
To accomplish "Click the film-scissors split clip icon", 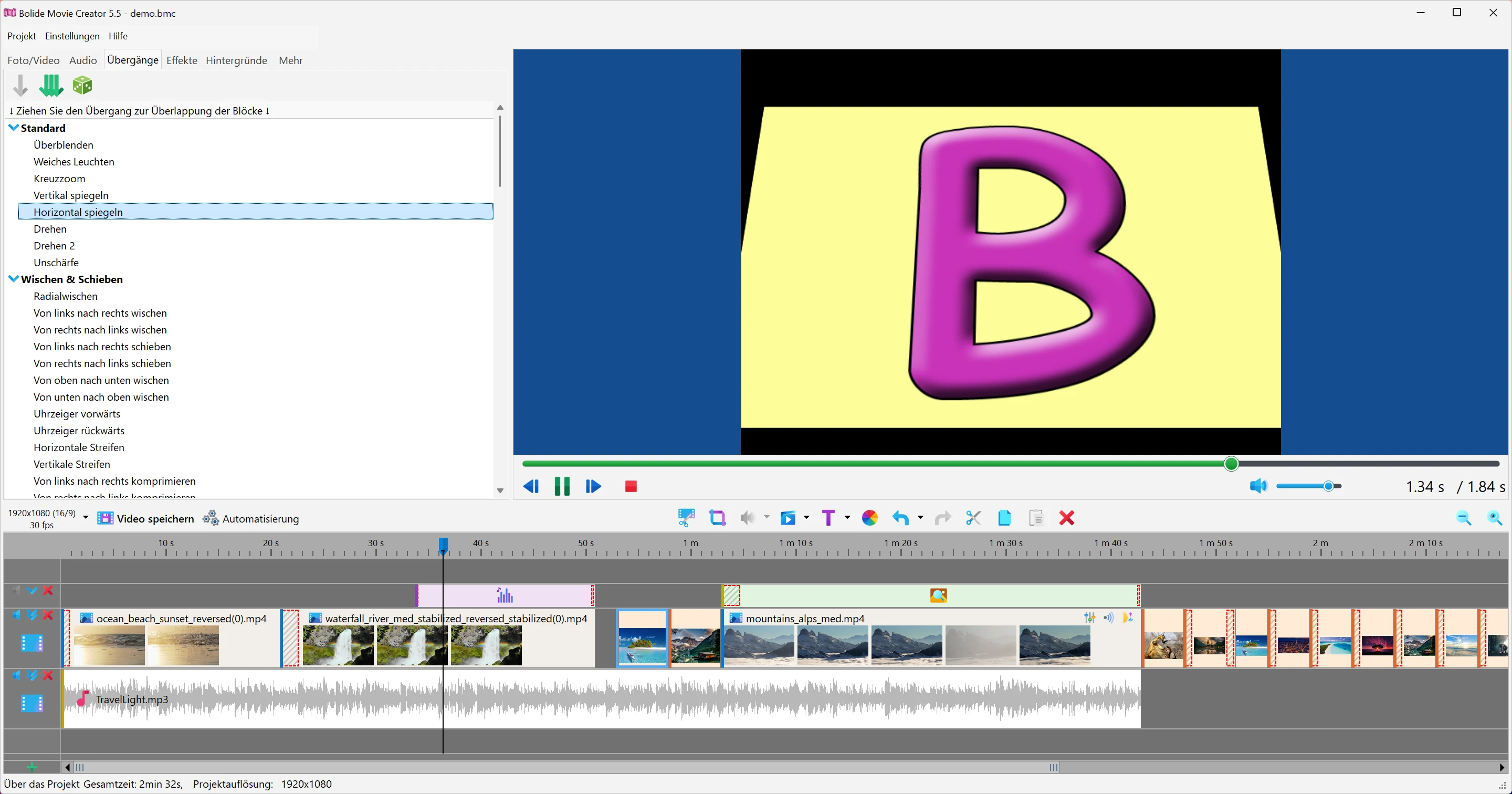I will [x=686, y=518].
